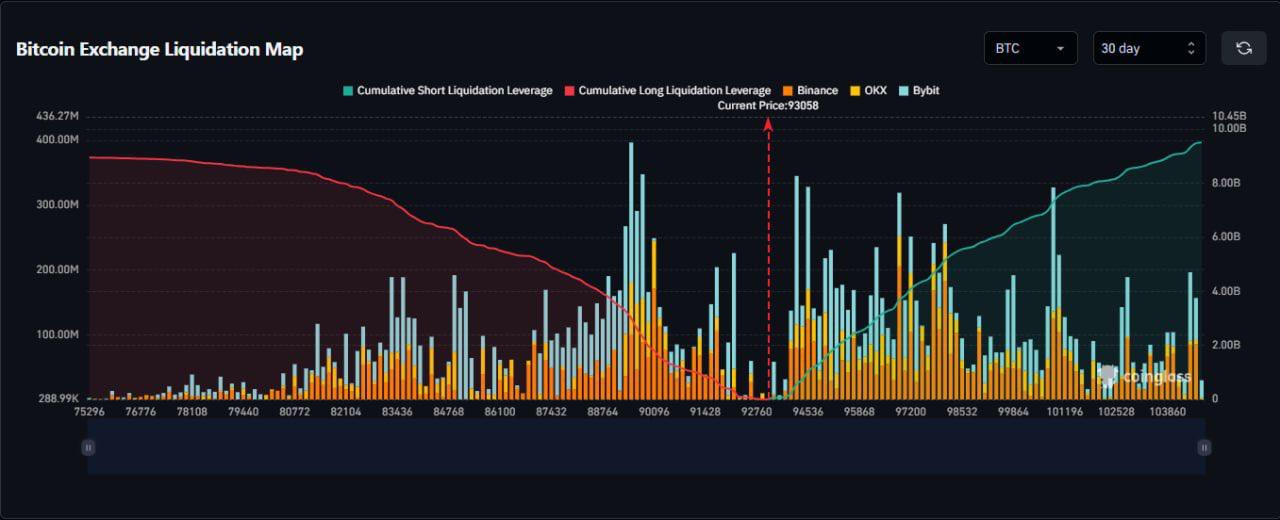Click the right range slider handle
Image resolution: width=1280 pixels, height=520 pixels.
(1204, 448)
